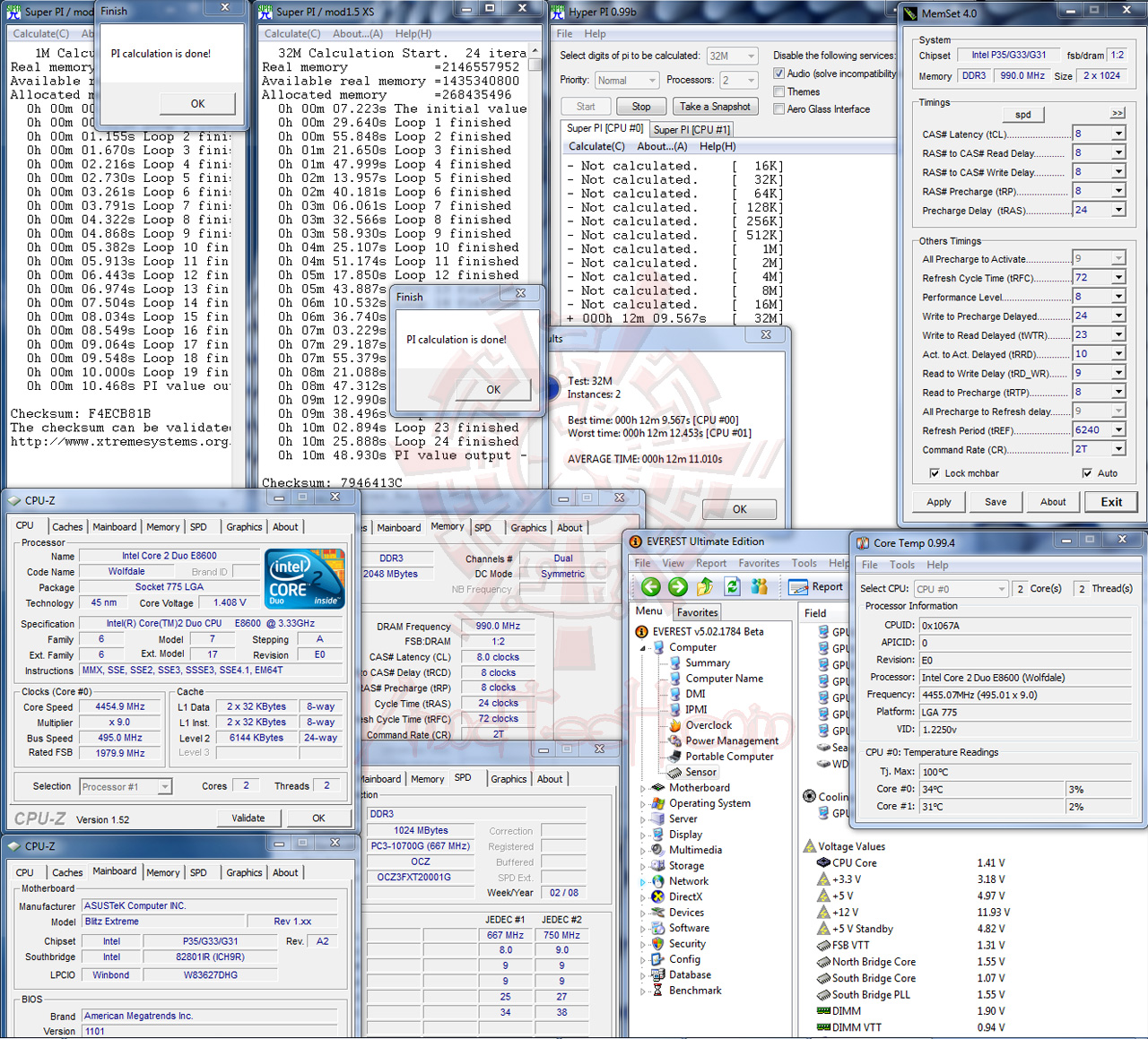Screen dimensions: 1148x1039
Task: Select the IPMI icon in EVEREST tree
Action: click(675, 709)
